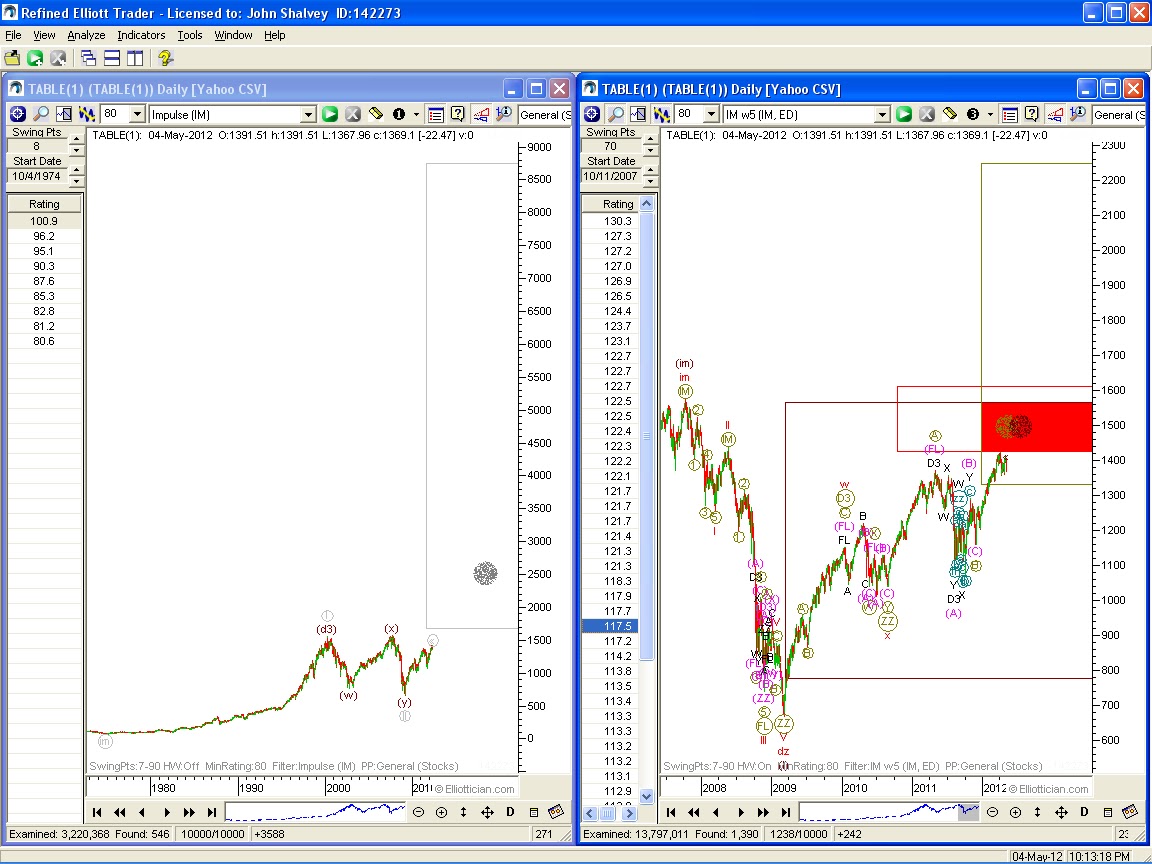Toggle the wave zigzag icon in right window toolbar
This screenshot has width=1152, height=864.
coord(662,114)
